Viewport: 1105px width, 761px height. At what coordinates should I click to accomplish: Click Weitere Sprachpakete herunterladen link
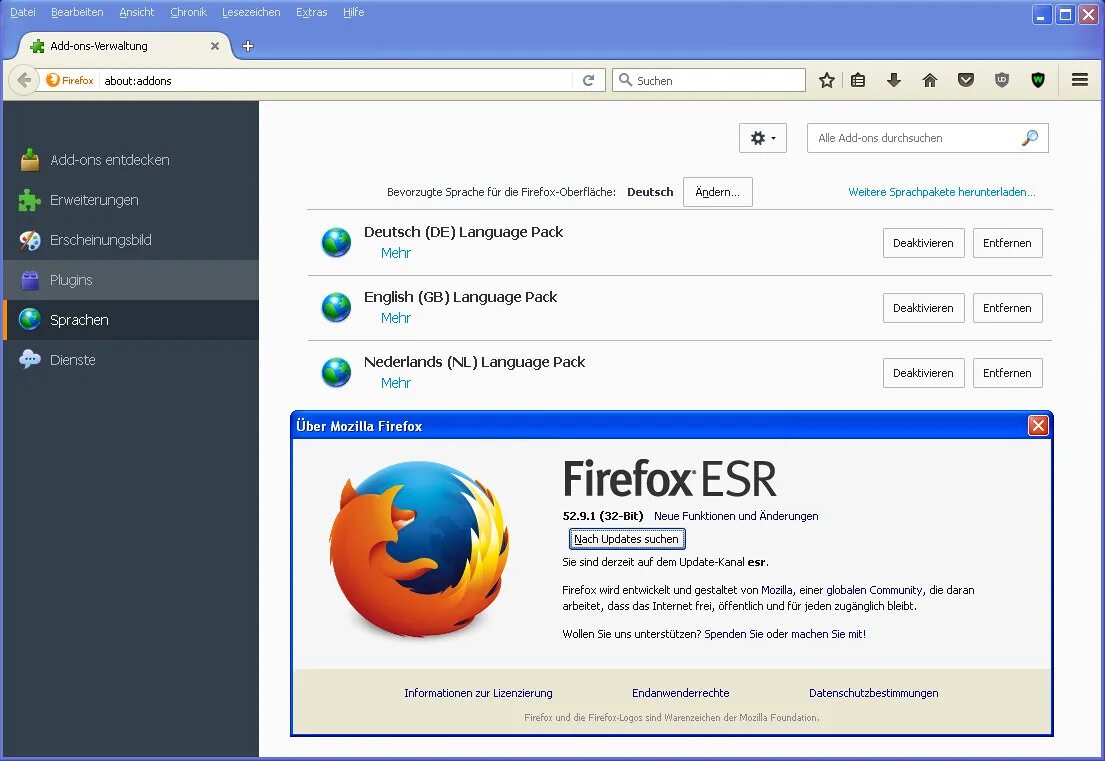[942, 192]
